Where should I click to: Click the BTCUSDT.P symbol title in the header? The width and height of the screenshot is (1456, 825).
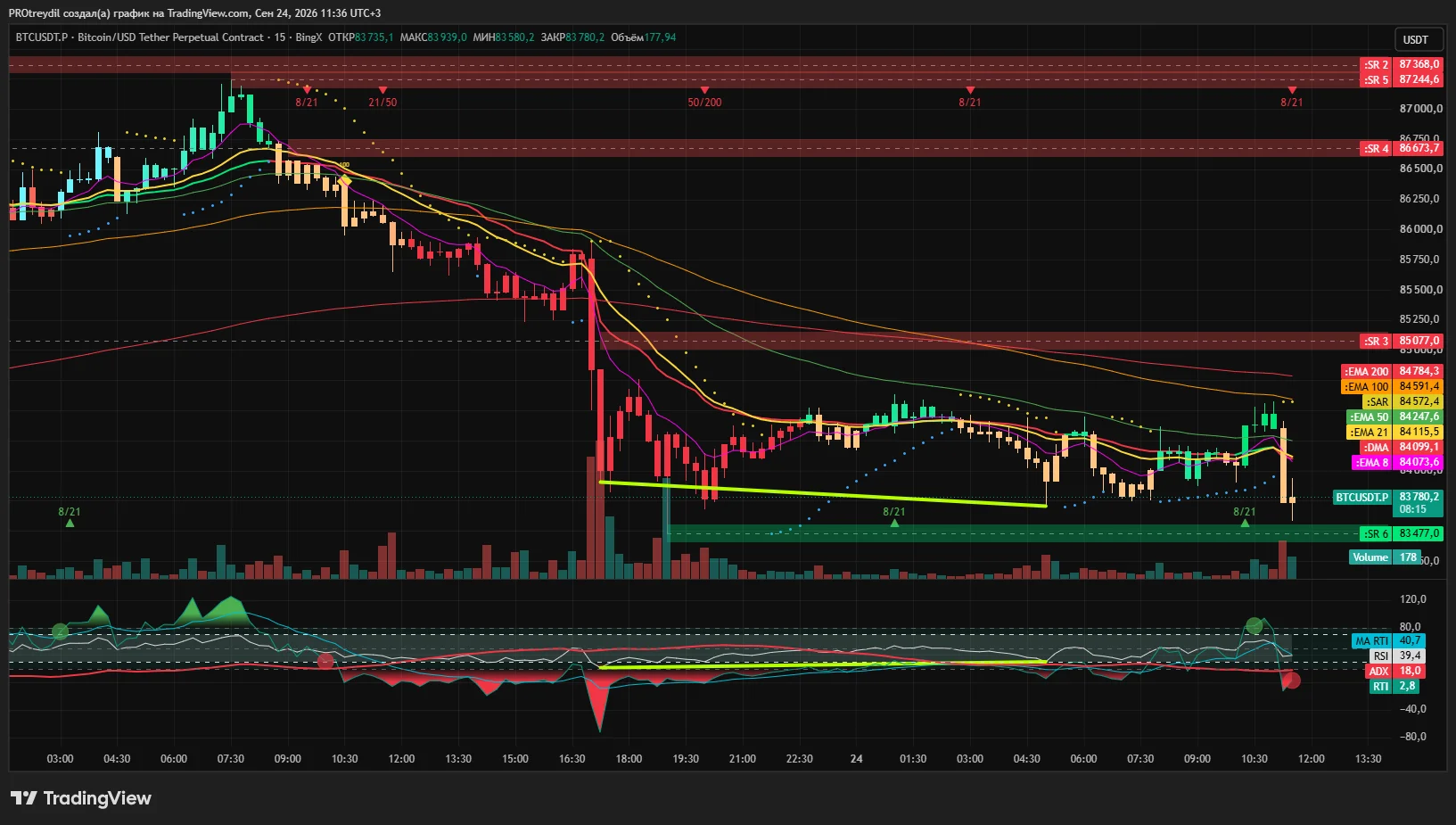pyautogui.click(x=42, y=37)
